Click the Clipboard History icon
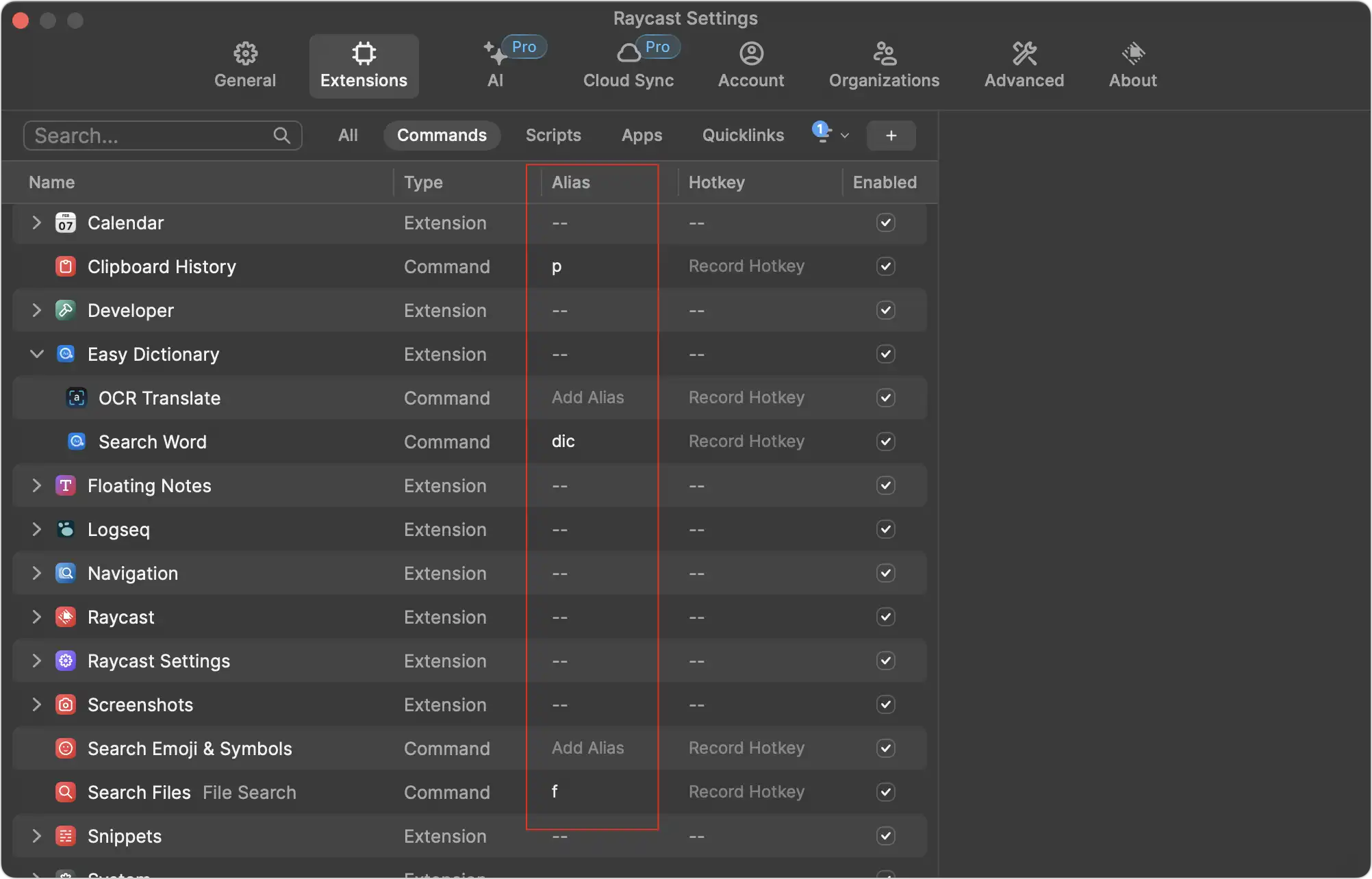 point(65,266)
